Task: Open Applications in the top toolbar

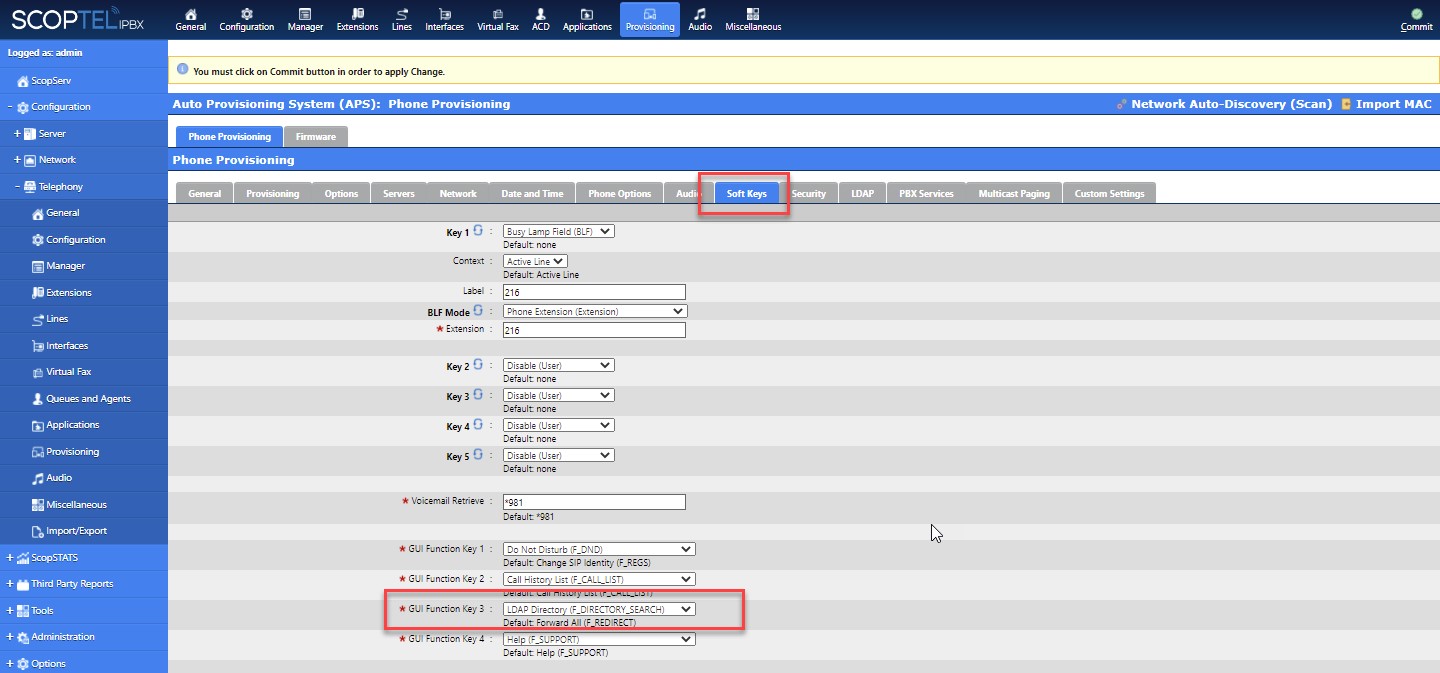Action: pyautogui.click(x=587, y=19)
